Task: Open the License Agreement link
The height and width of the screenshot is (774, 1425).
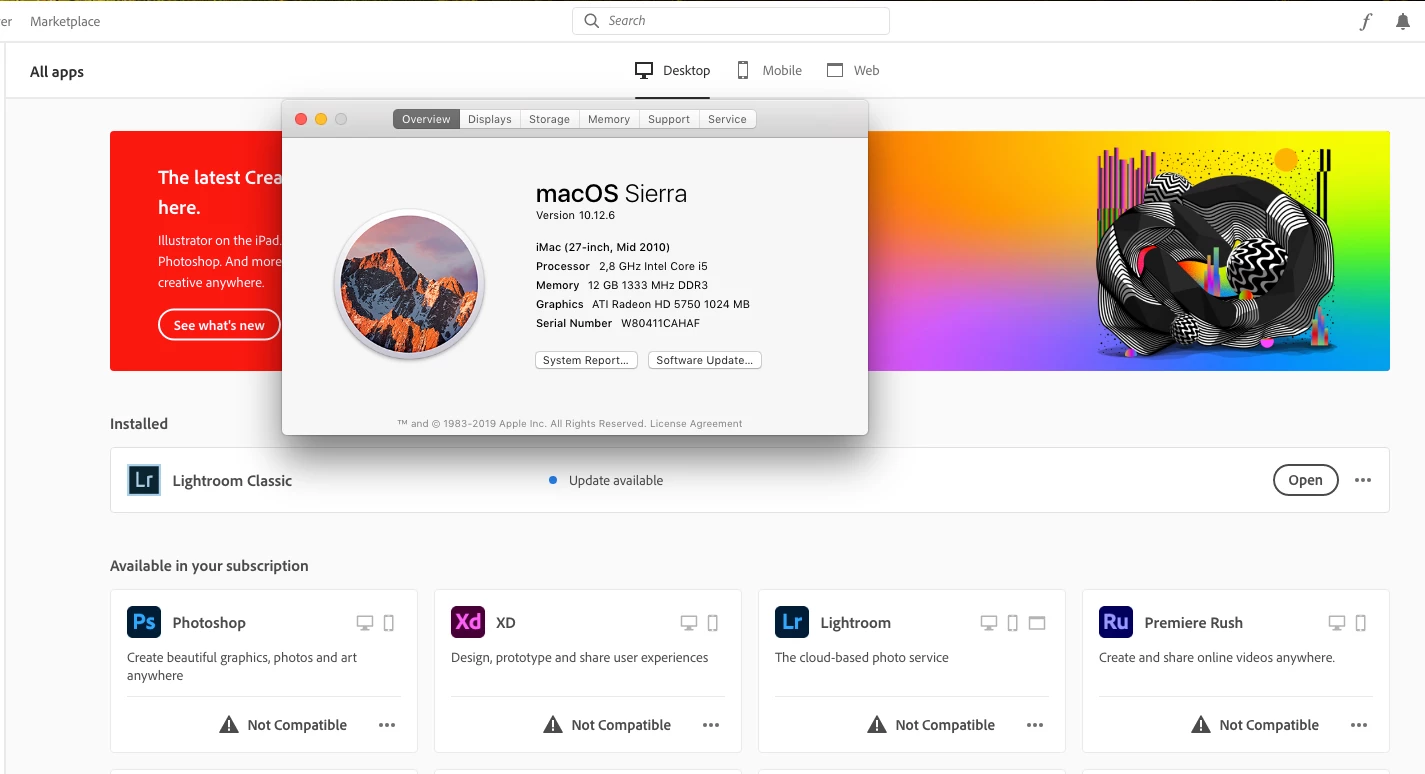Action: pos(696,423)
